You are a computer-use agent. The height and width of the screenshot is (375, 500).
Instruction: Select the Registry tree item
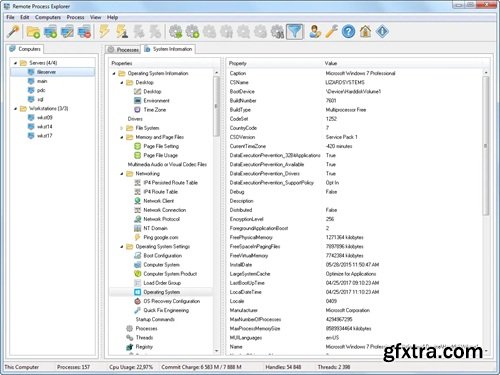pos(144,347)
